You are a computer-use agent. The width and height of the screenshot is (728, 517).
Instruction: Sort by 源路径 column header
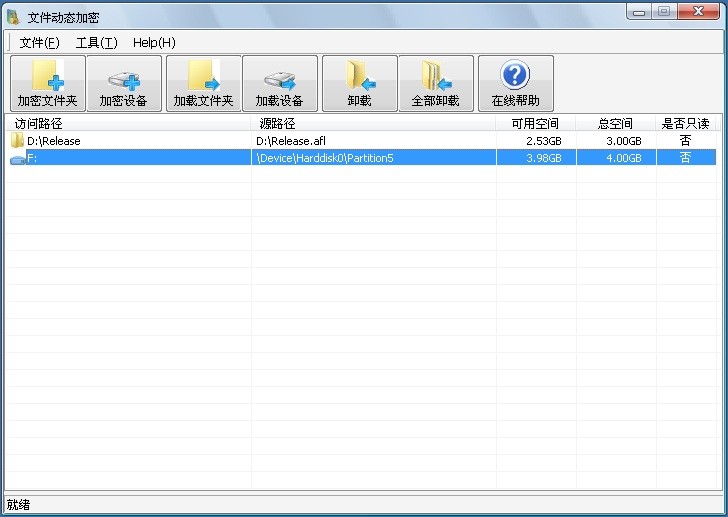(x=374, y=123)
